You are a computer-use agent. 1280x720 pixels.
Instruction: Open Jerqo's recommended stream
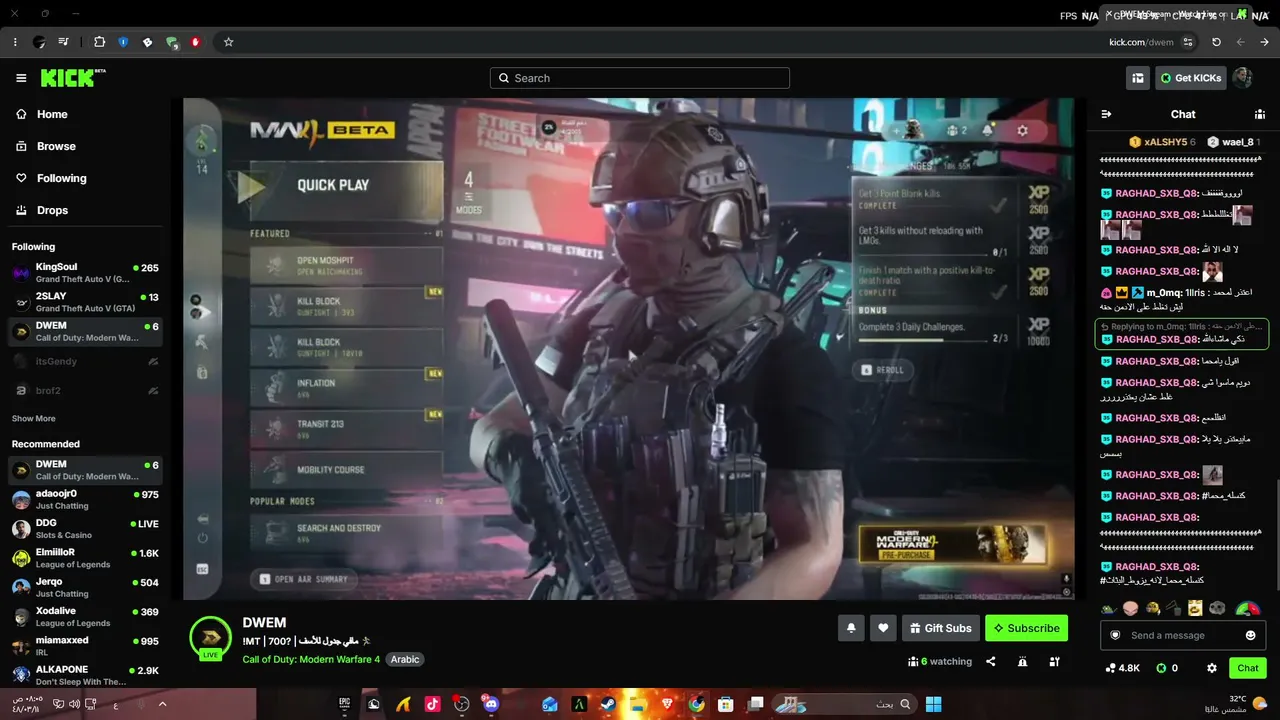tap(85, 587)
